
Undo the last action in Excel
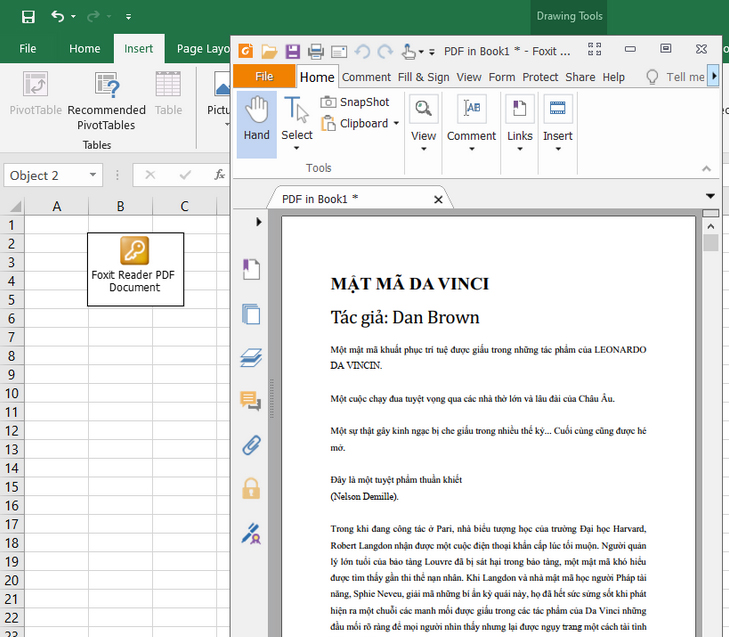coord(58,17)
